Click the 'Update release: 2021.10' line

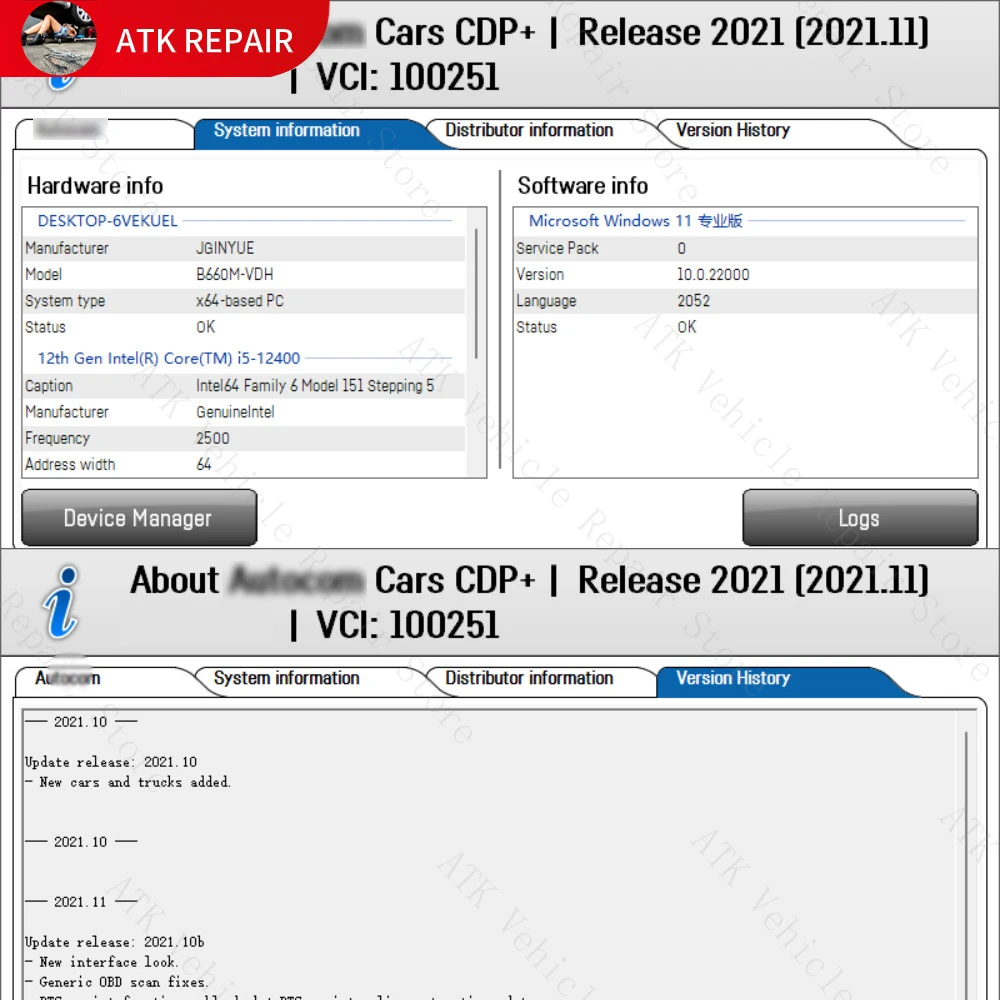[111, 762]
